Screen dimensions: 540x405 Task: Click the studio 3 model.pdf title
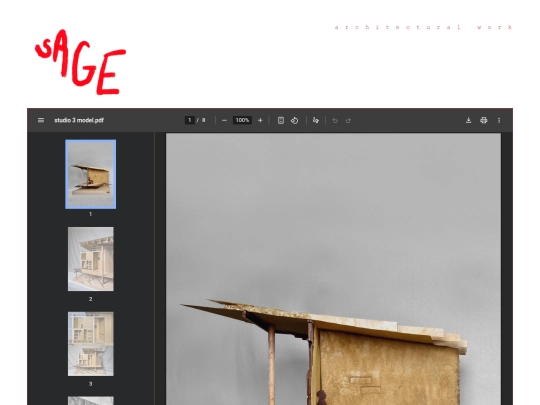79,120
